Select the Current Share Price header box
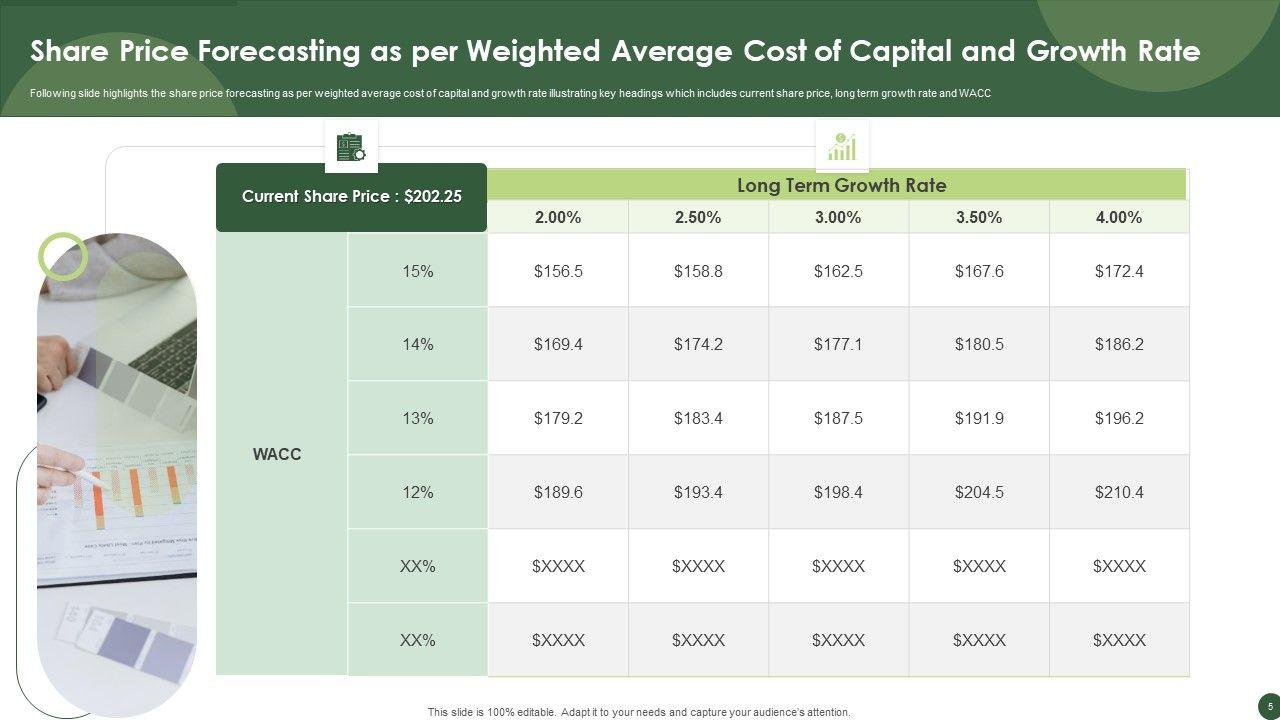The height and width of the screenshot is (720, 1280). click(351, 197)
